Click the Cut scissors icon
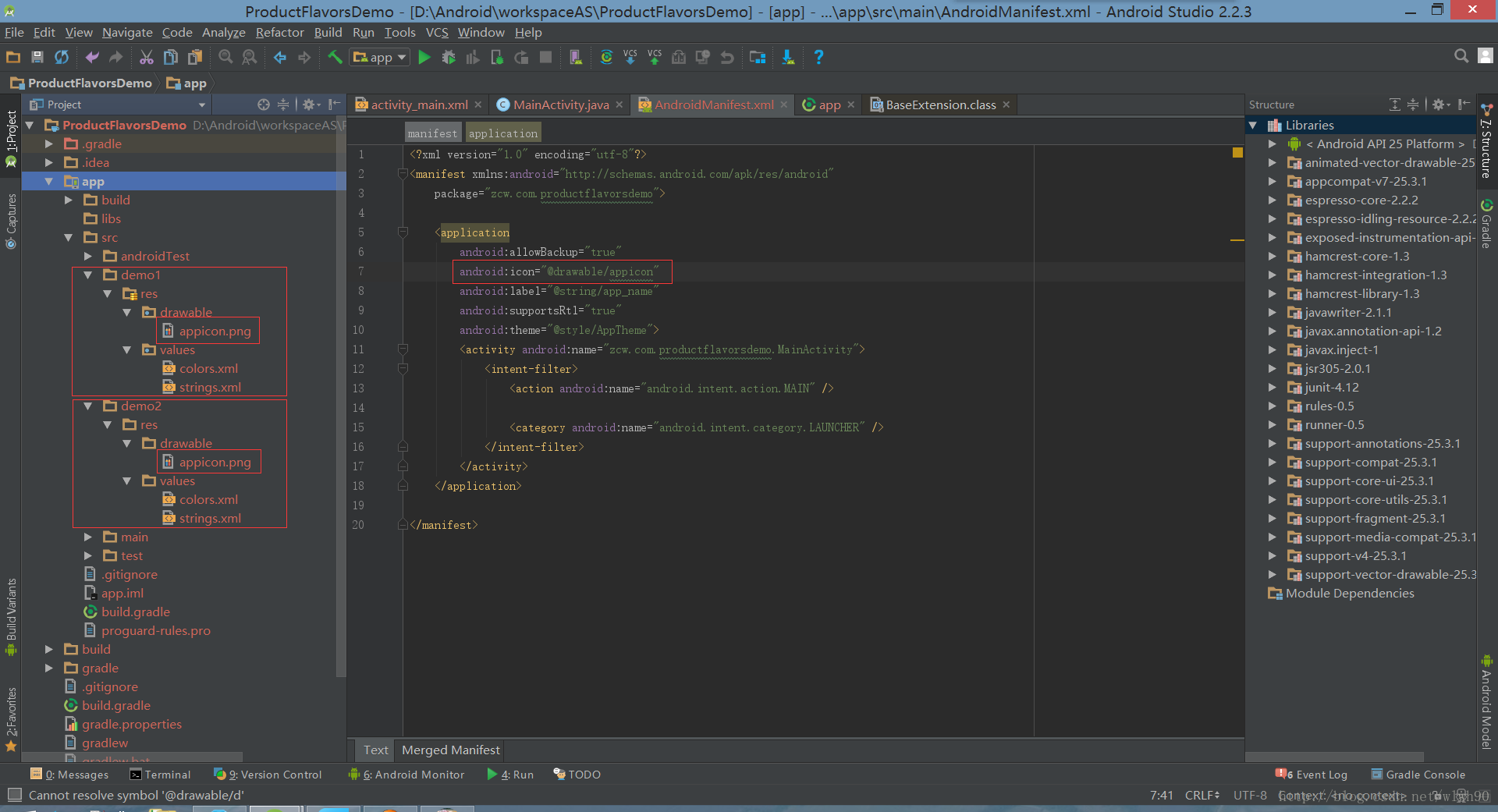 [x=147, y=57]
